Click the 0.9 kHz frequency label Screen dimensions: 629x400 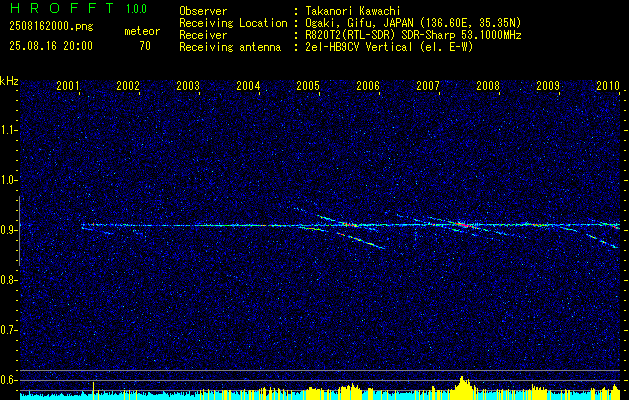(9, 230)
